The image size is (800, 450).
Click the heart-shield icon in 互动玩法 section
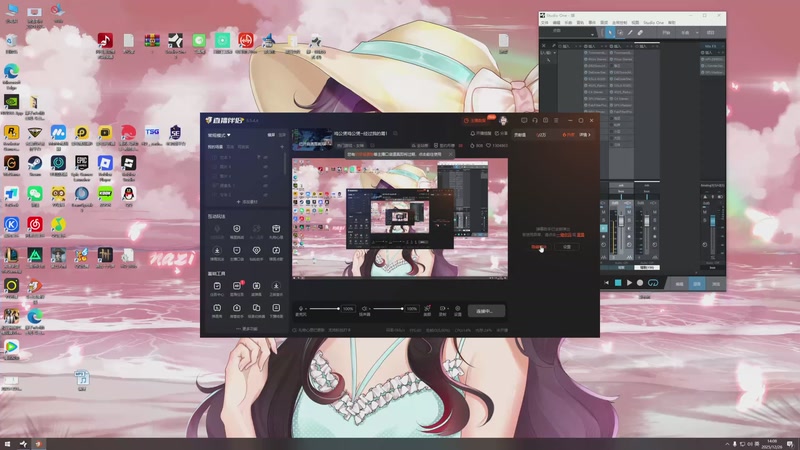(x=256, y=251)
